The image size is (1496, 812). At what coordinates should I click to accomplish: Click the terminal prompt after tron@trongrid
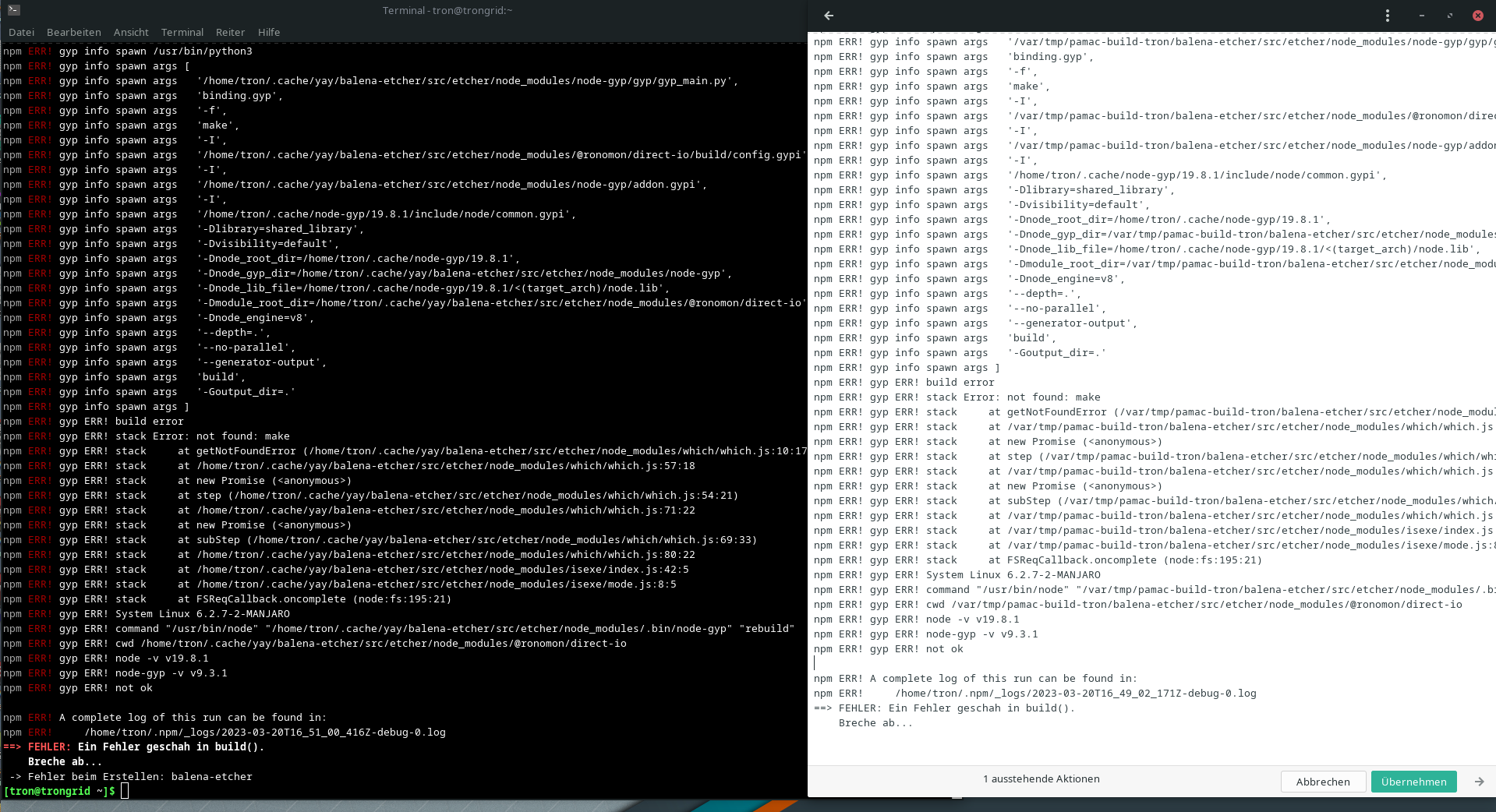click(125, 792)
